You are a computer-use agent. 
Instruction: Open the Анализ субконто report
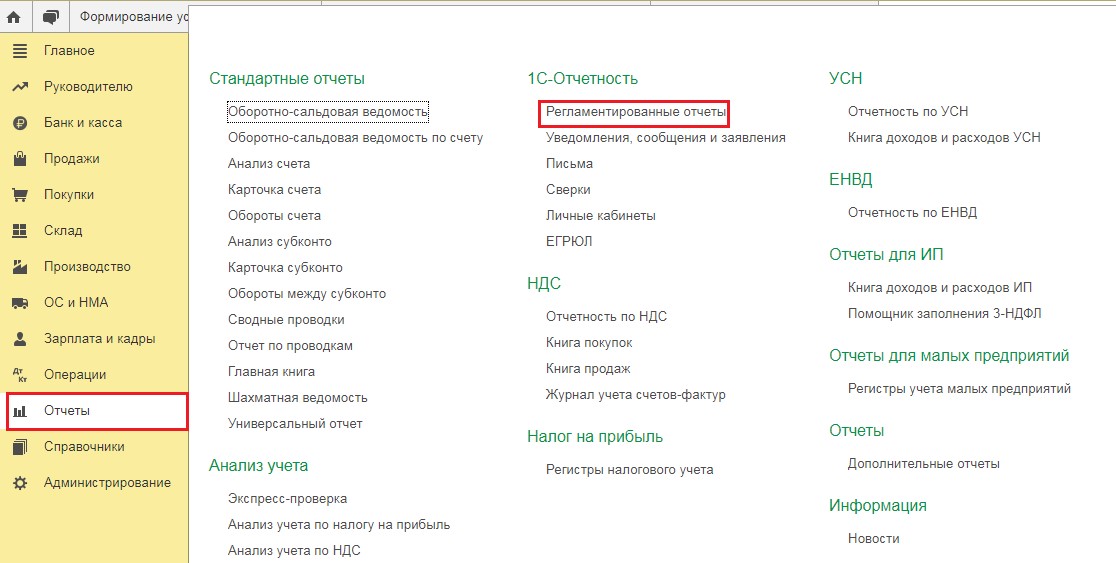[280, 241]
